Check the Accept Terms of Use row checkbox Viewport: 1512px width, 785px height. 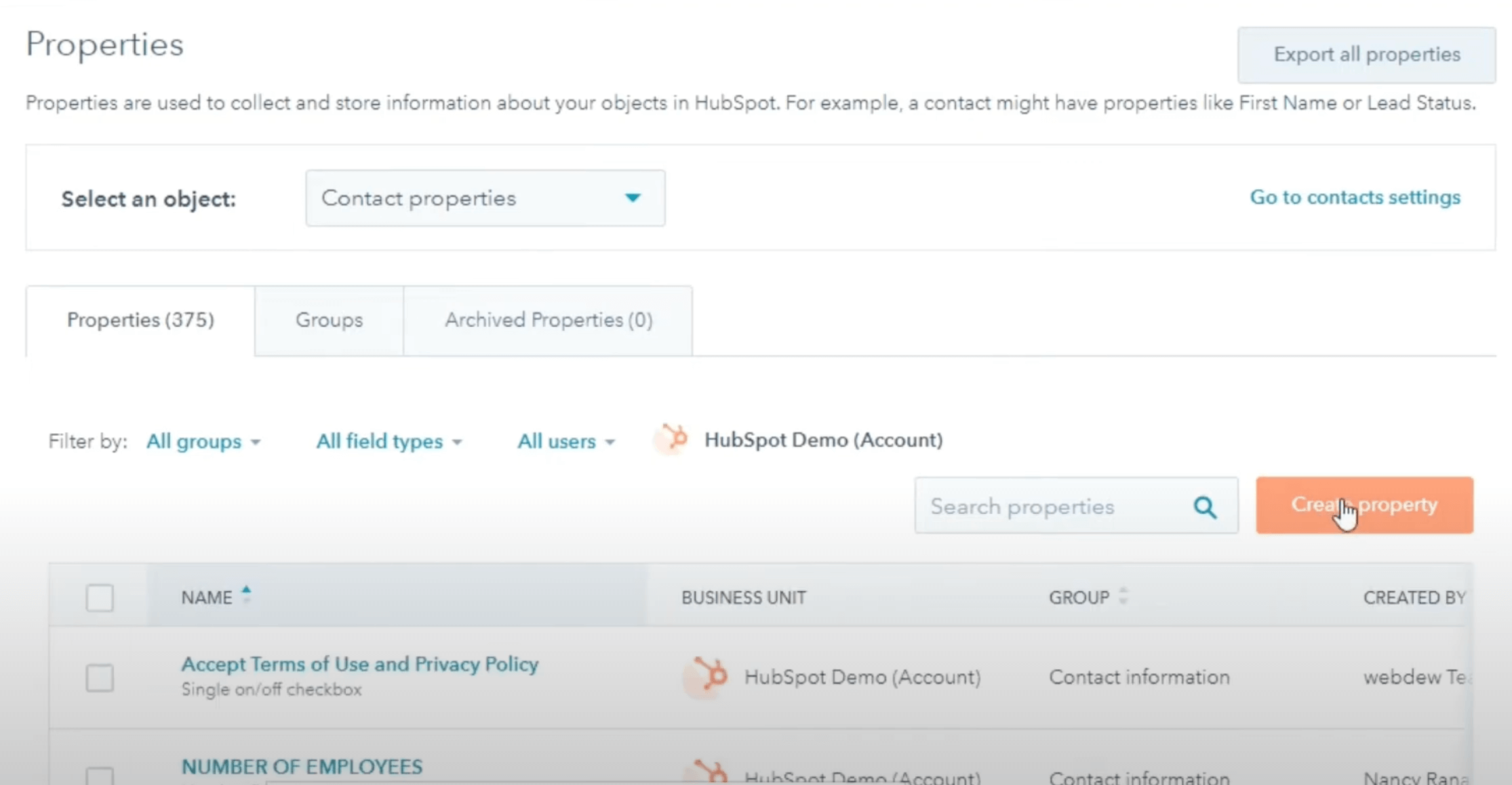click(x=100, y=677)
